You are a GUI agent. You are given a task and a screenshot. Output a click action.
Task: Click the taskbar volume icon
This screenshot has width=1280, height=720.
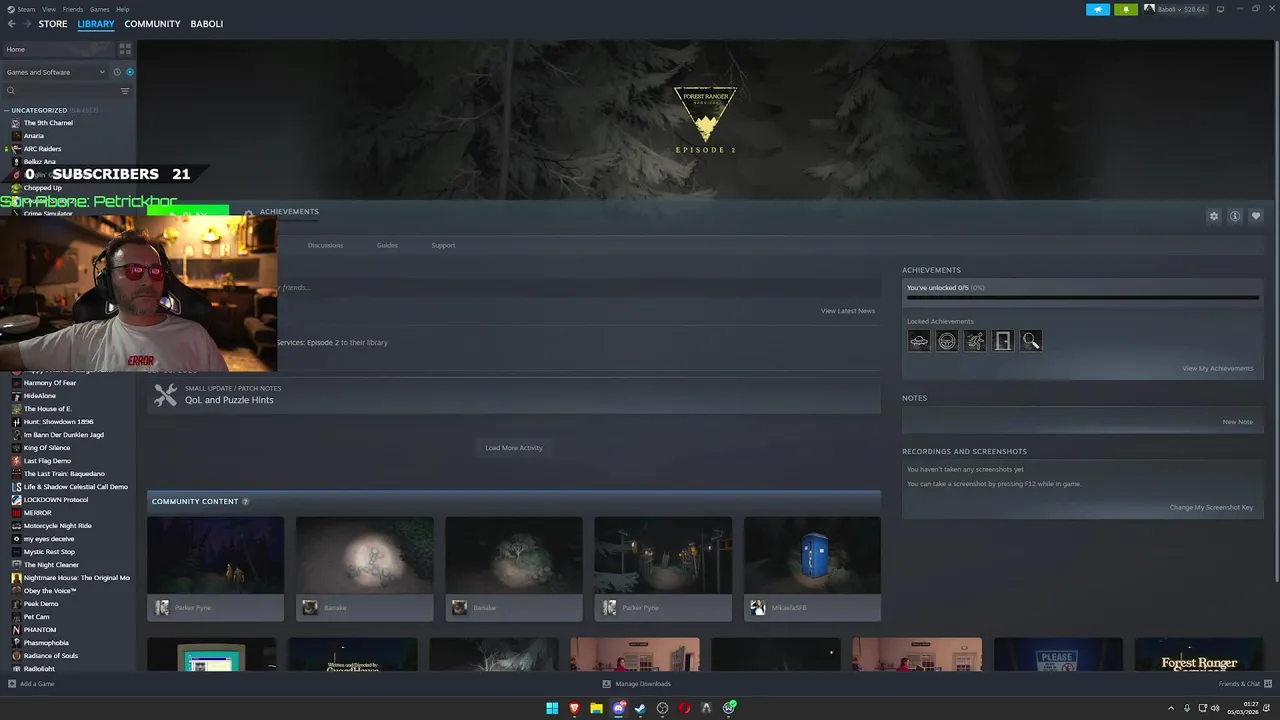point(1215,708)
